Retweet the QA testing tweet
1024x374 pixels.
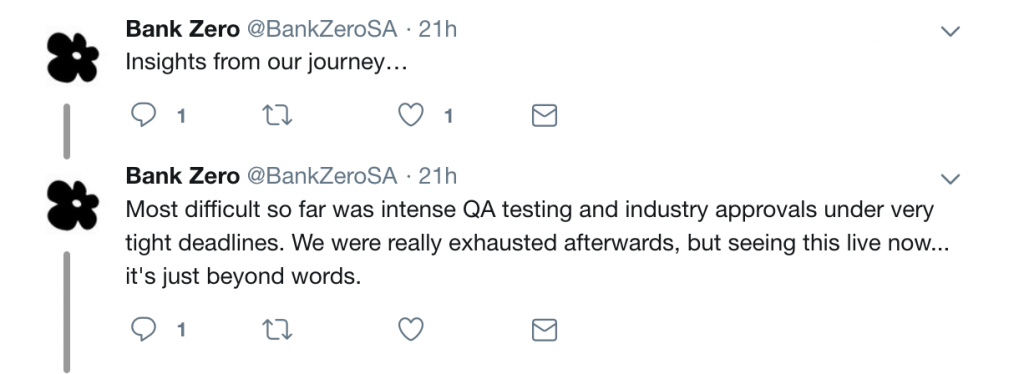277,330
